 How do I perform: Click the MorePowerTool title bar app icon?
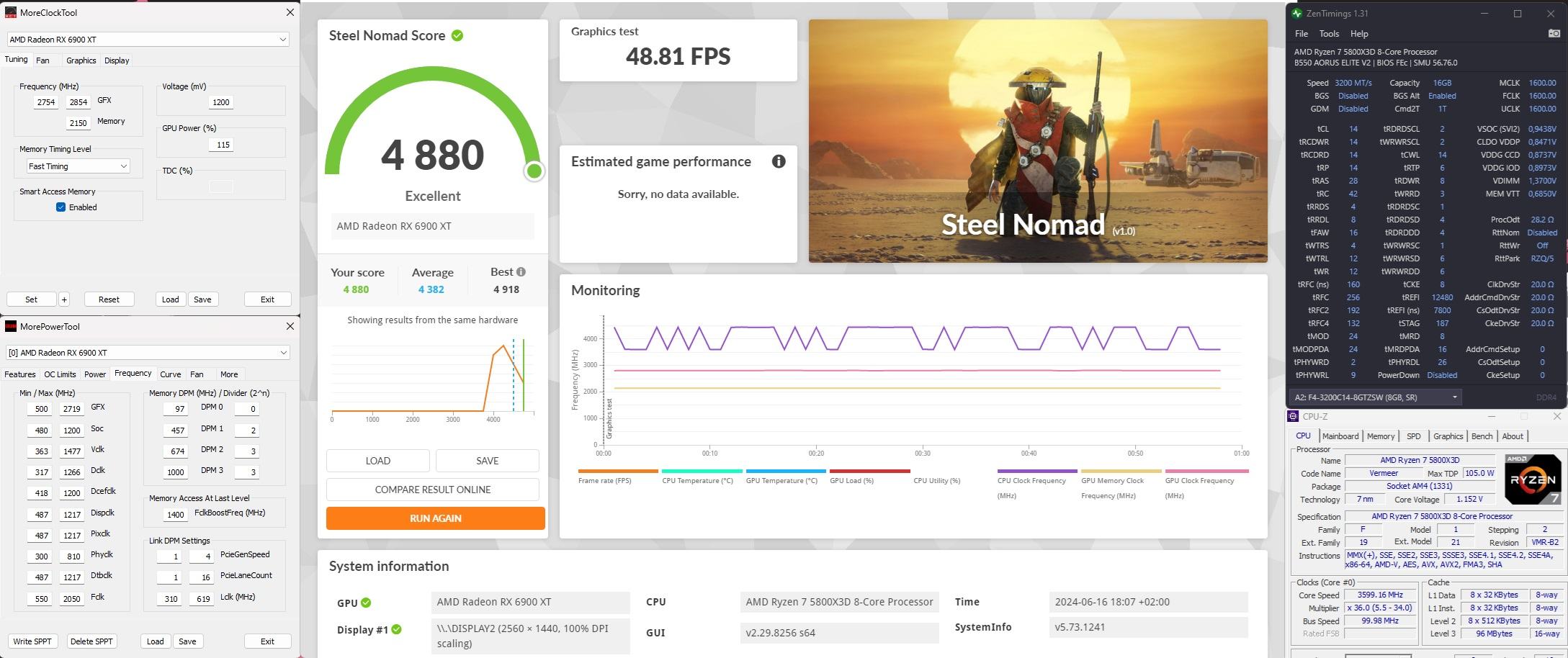click(x=11, y=326)
